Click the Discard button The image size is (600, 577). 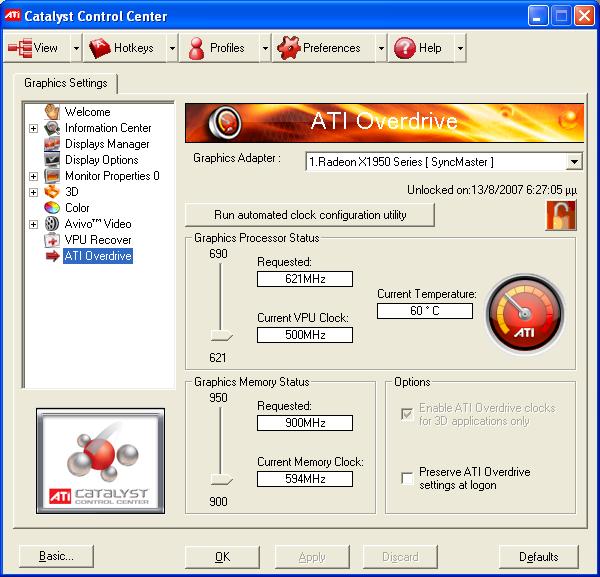400,557
